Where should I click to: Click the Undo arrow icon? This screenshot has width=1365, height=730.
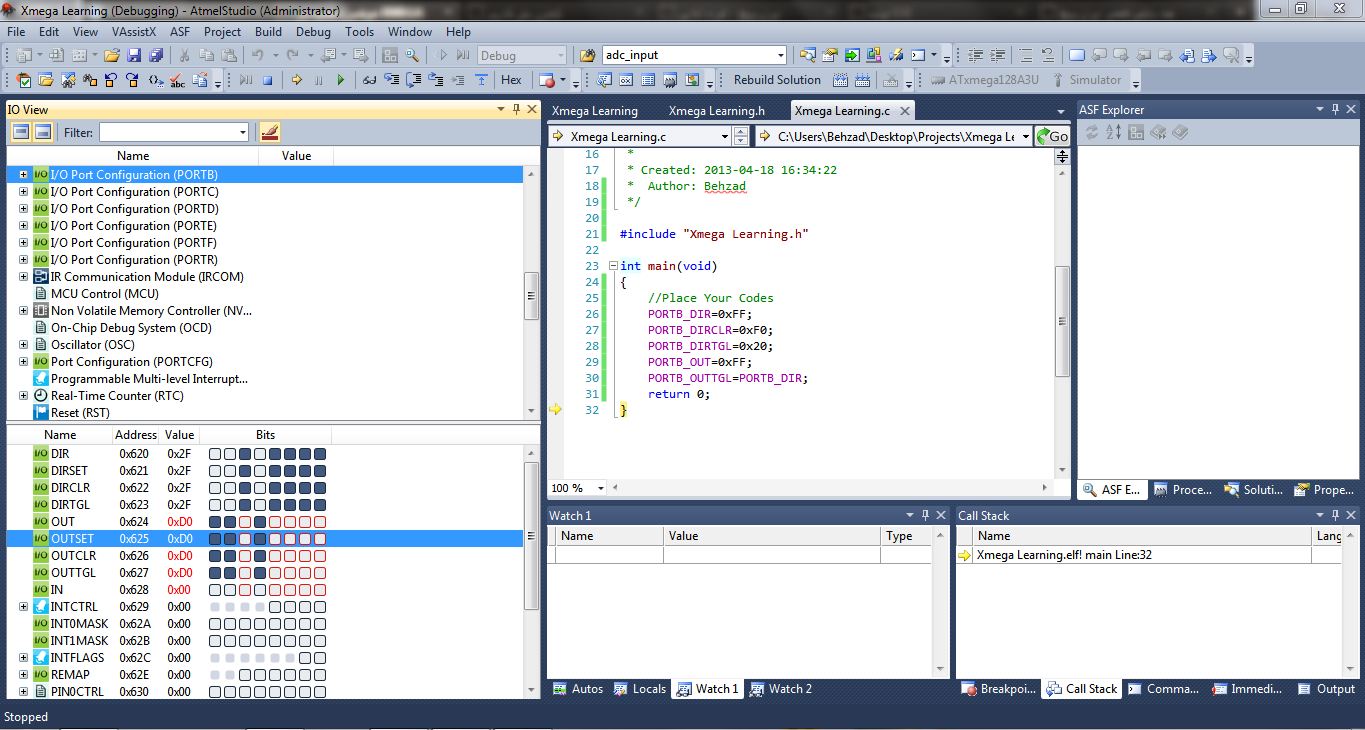(x=258, y=55)
